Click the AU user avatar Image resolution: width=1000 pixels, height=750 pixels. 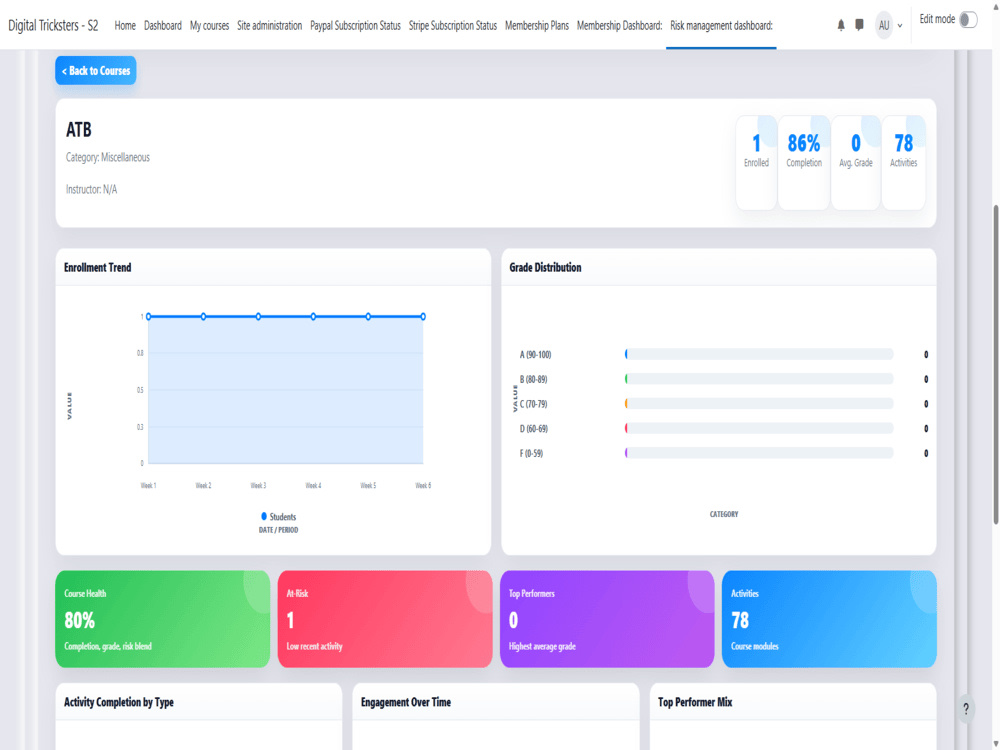coord(883,26)
